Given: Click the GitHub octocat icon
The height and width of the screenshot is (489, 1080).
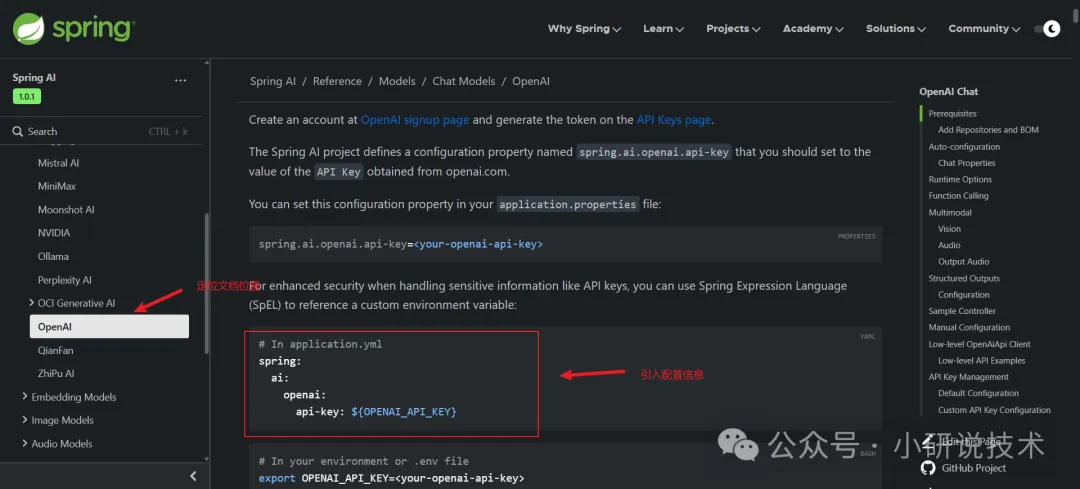Looking at the screenshot, I should coord(928,468).
